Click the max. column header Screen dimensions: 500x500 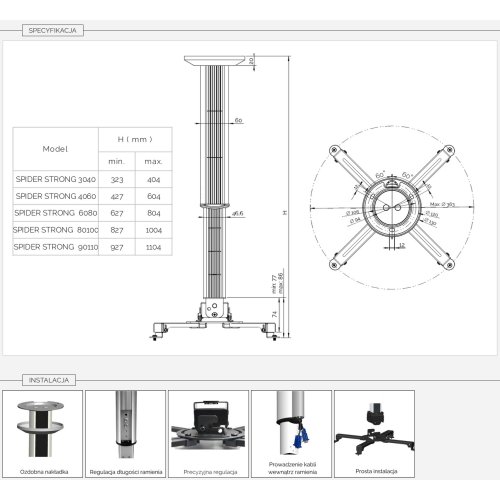click(x=154, y=161)
